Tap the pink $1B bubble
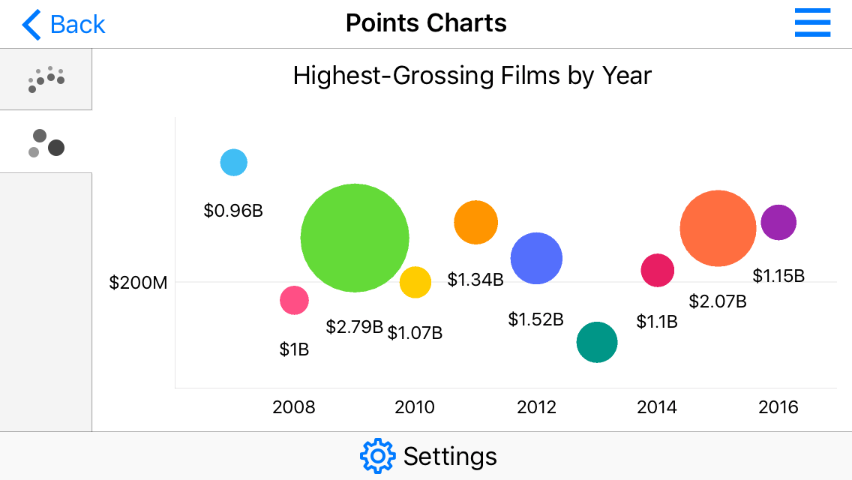The height and width of the screenshot is (480, 852). 293,299
